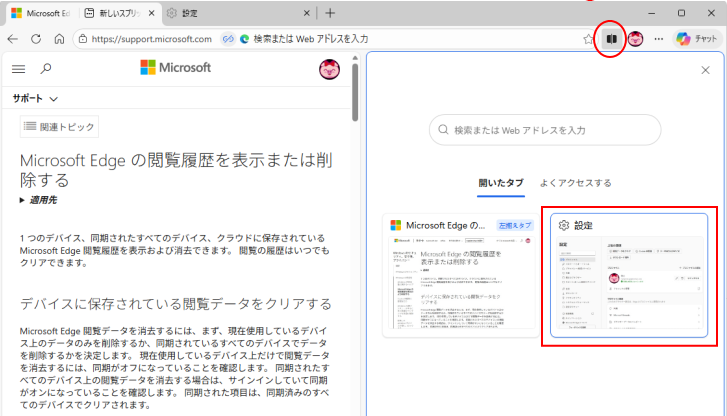Switch to the 新しいスプリ browser tab
Image resolution: width=727 pixels, height=416 pixels.
[114, 13]
